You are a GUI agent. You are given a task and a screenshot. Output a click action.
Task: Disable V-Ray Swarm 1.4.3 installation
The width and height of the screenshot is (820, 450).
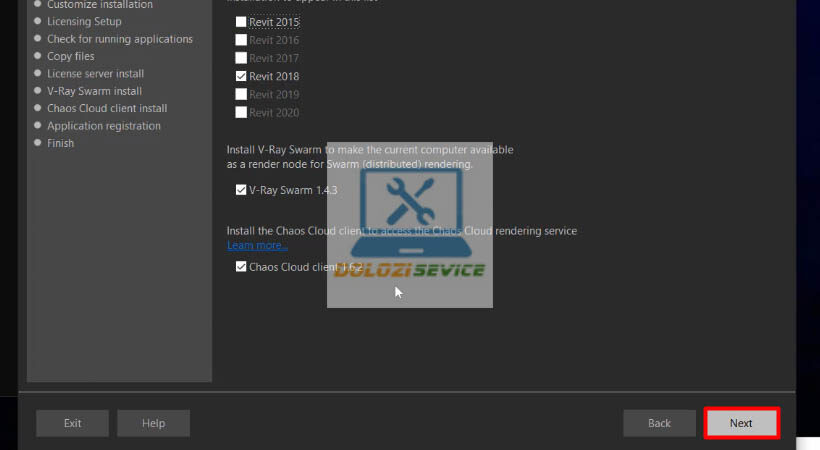[x=241, y=190]
